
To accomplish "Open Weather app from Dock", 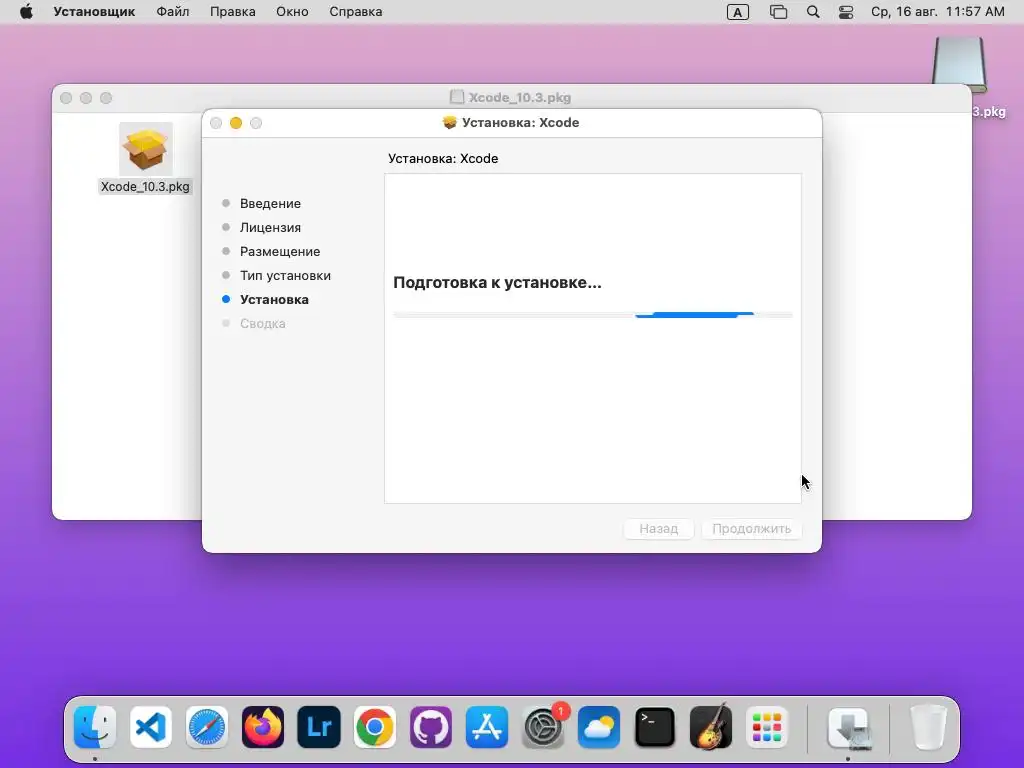I will 599,727.
